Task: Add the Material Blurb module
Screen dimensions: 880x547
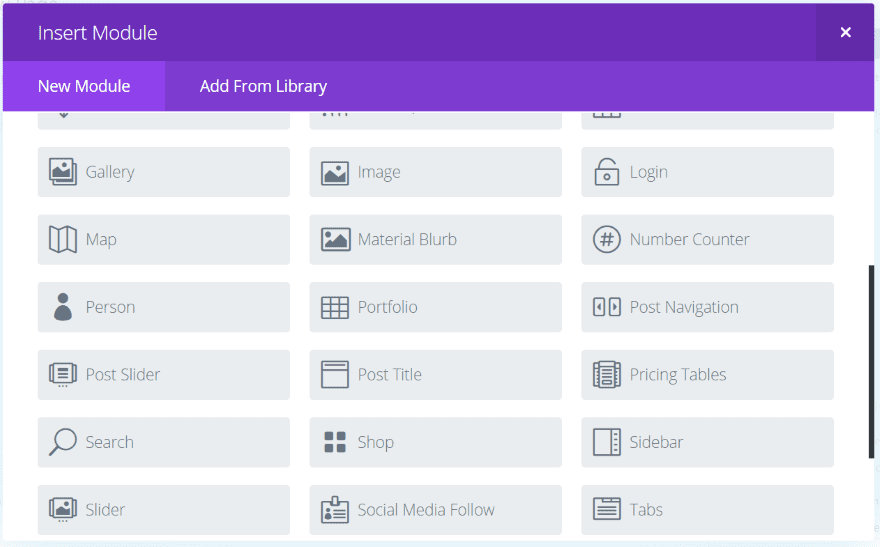Action: [435, 240]
